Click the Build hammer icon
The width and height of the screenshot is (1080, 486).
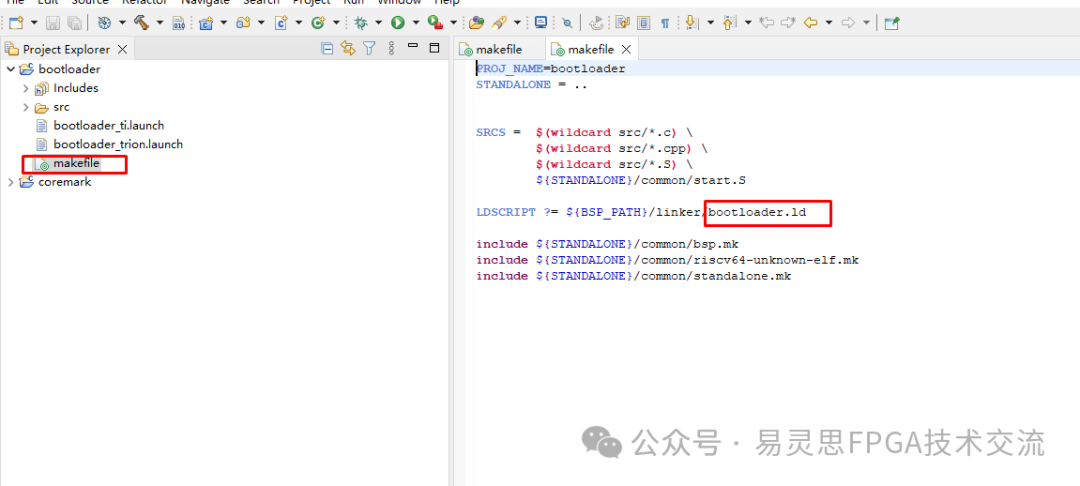139,22
